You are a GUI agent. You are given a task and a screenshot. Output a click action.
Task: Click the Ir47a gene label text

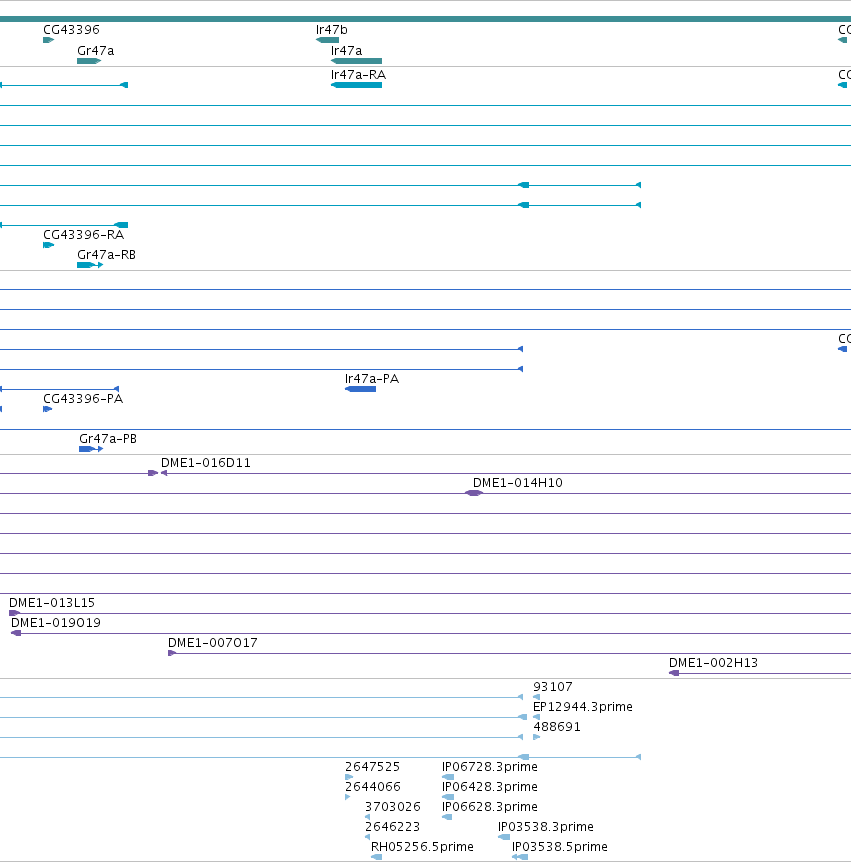pos(346,51)
